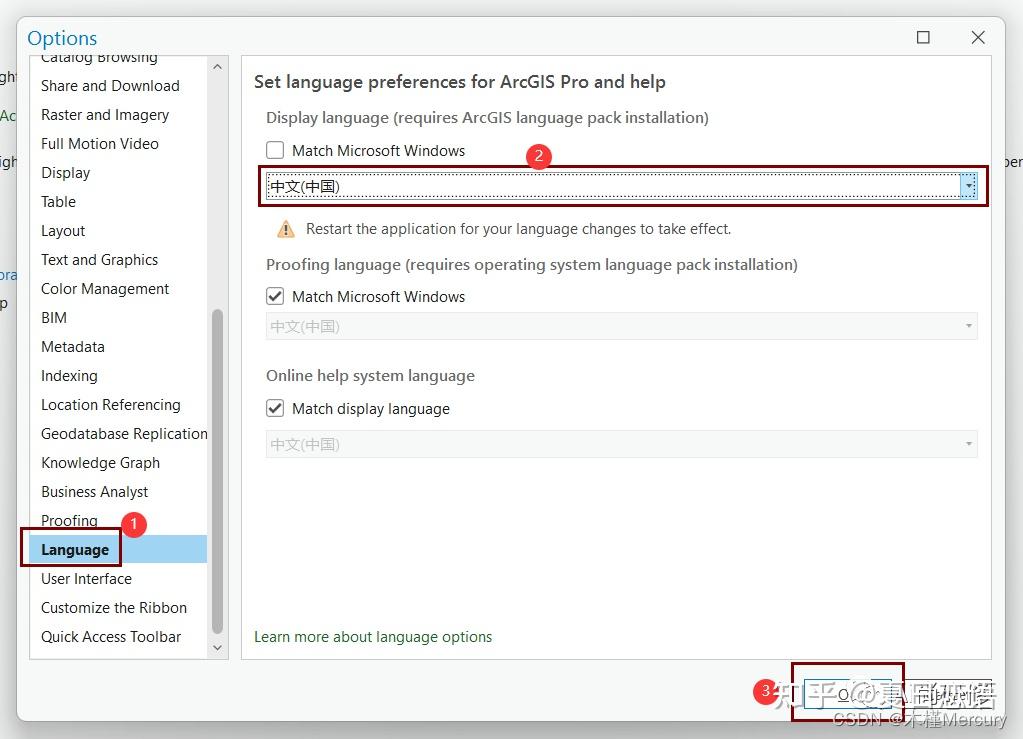Image resolution: width=1023 pixels, height=739 pixels.
Task: Enable Match Microsoft Windows for display language
Action: (x=275, y=150)
